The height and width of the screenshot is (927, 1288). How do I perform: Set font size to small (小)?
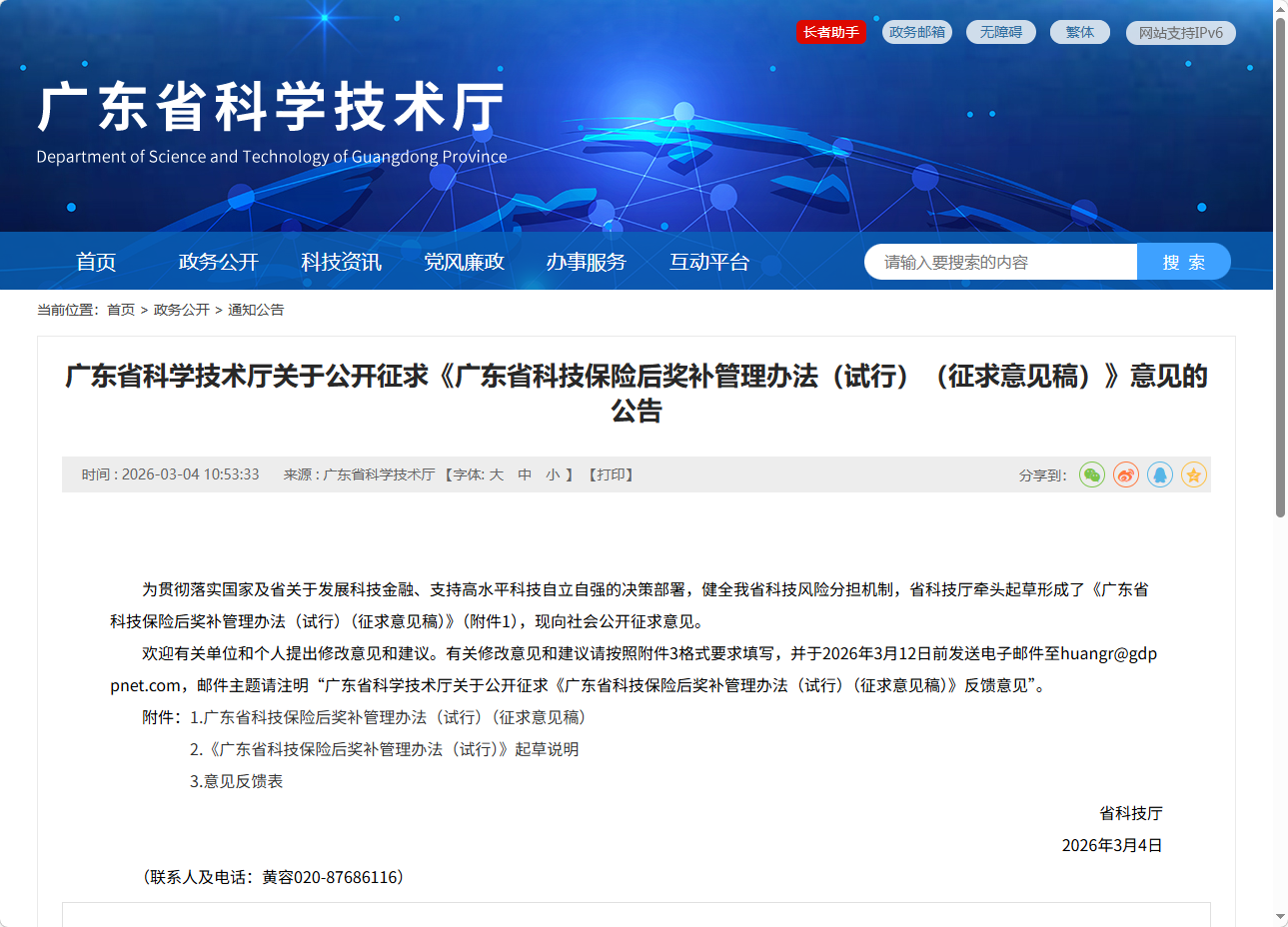pos(553,475)
